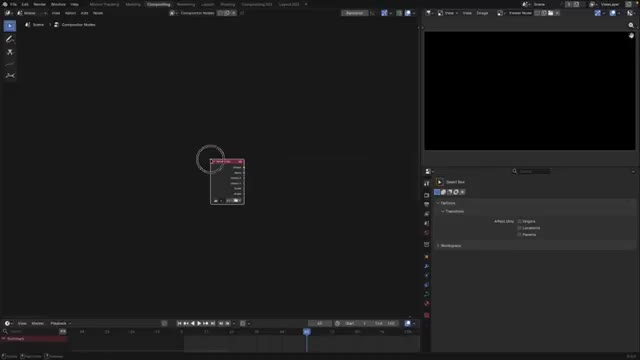Screen dimensions: 640x360
Task: Open the Tool properties tab
Action: point(427,184)
